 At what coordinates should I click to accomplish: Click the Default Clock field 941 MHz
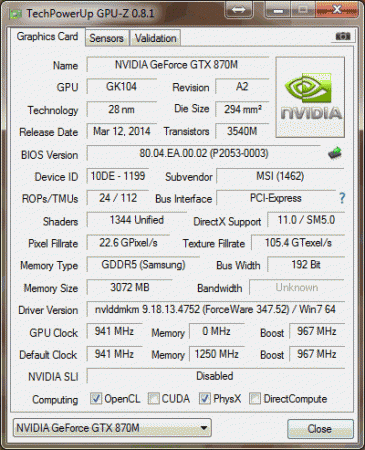point(114,354)
